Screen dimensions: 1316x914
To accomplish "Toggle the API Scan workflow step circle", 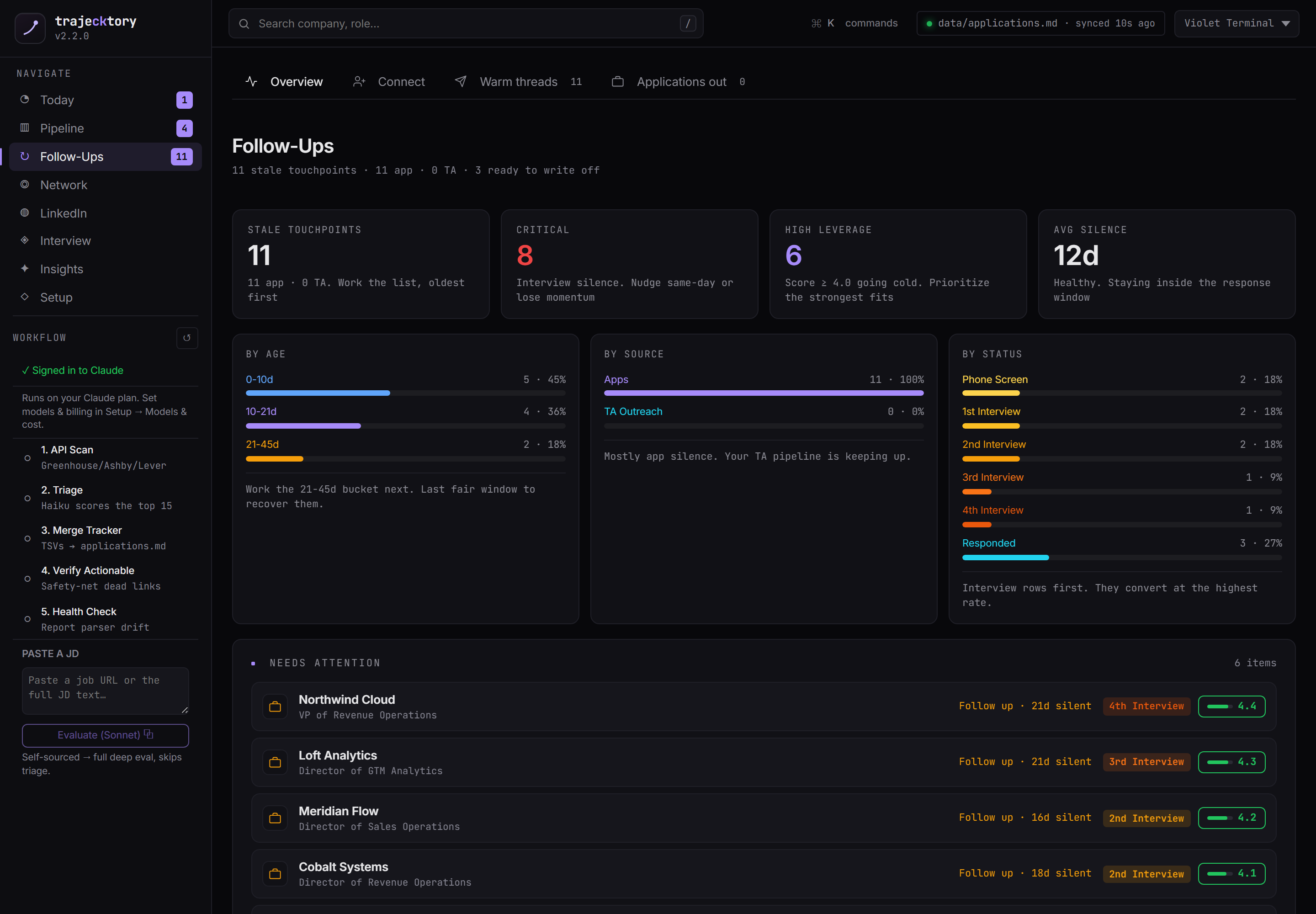I will tap(27, 458).
